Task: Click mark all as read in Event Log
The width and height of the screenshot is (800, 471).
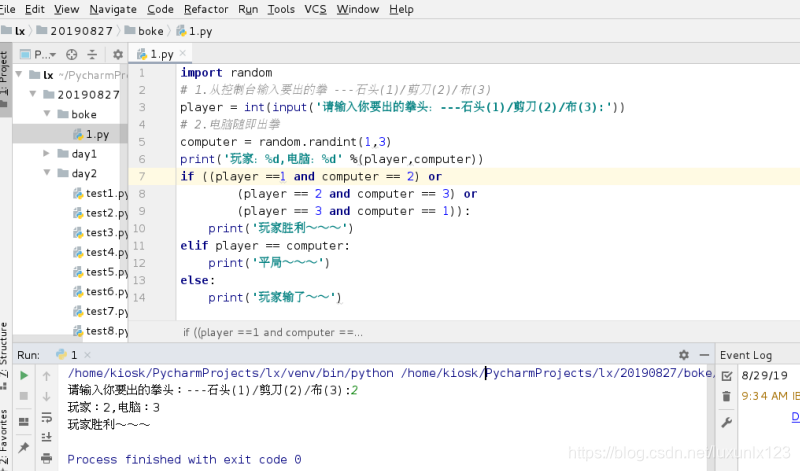Action: (x=727, y=376)
